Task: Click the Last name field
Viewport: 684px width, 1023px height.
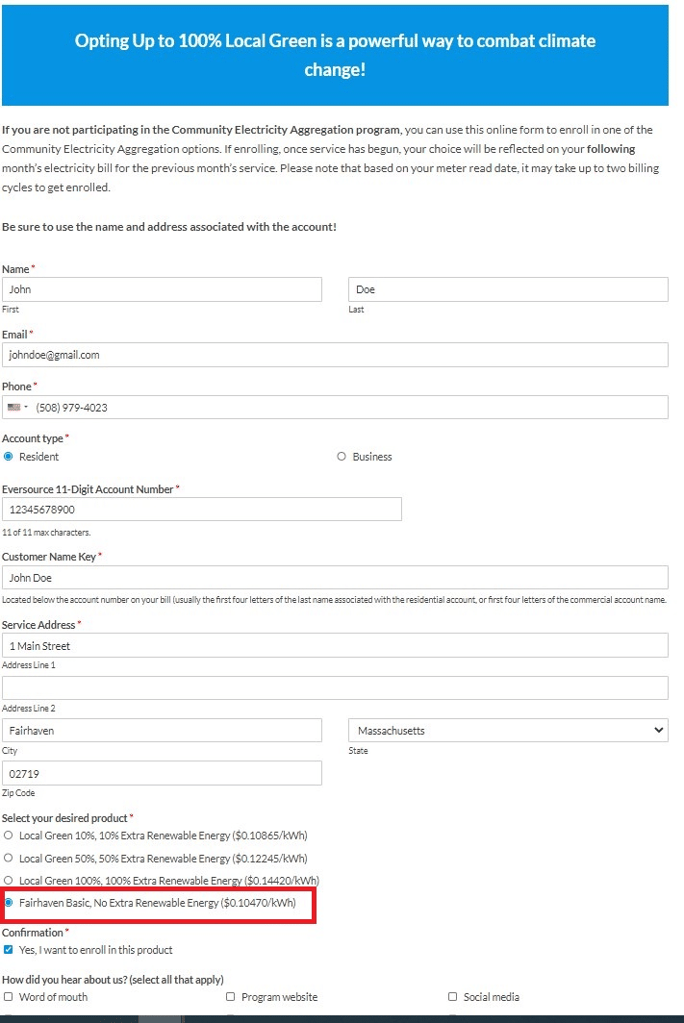Action: (x=508, y=290)
